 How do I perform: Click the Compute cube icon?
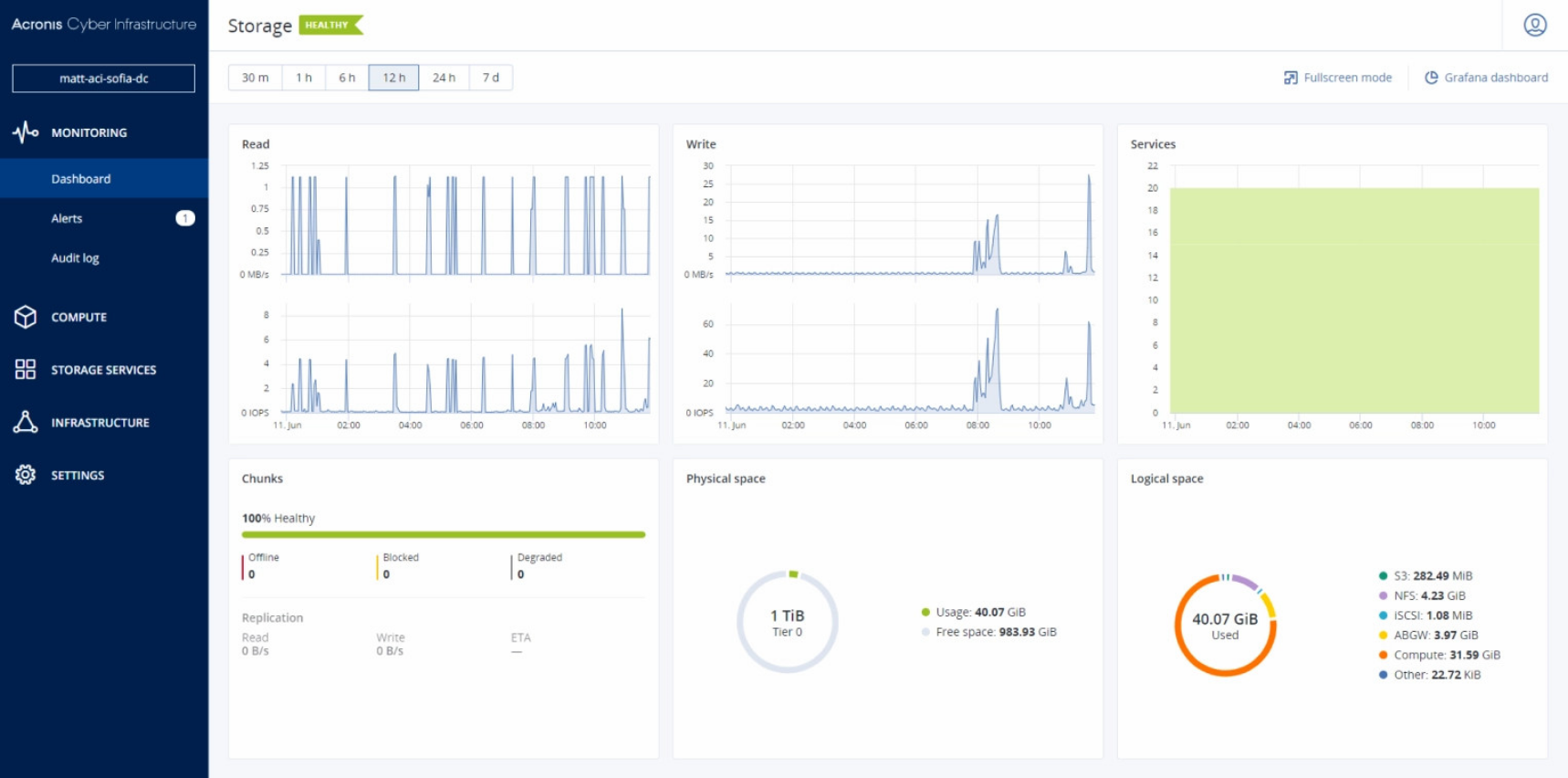coord(26,317)
